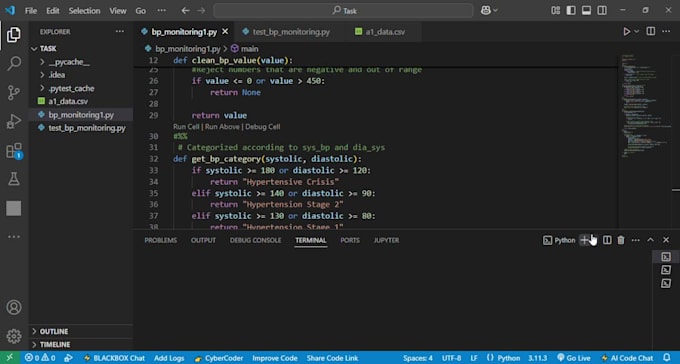Launch a new terminal with plus icon
The height and width of the screenshot is (364, 680).
[584, 240]
